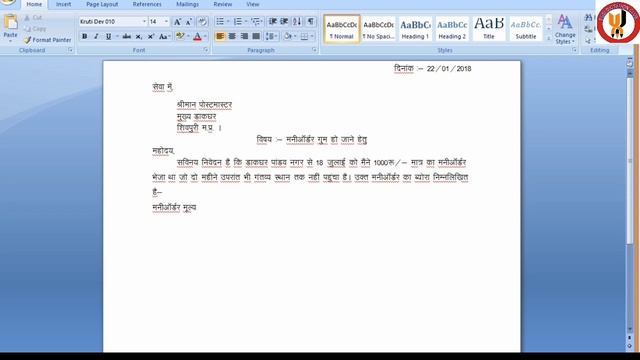Image resolution: width=640 pixels, height=360 pixels.
Task: Click Format Painter
Action: [x=47, y=40]
